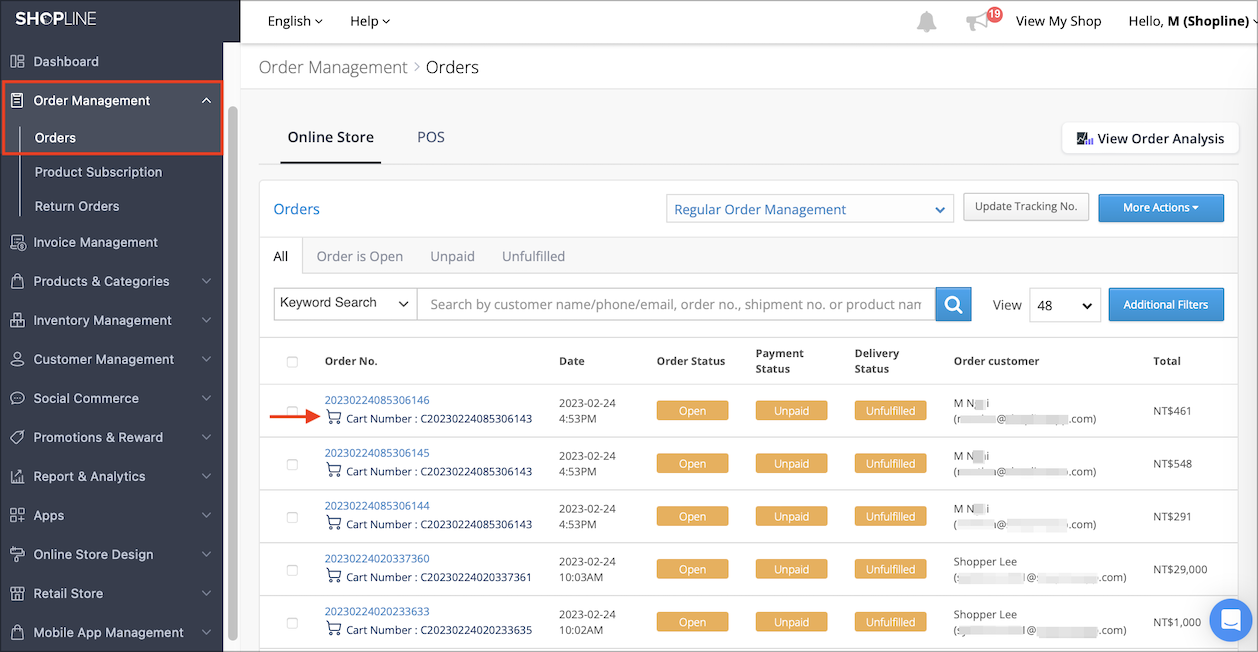Select the Unpaid filter tab
The image size is (1258, 652).
(452, 256)
